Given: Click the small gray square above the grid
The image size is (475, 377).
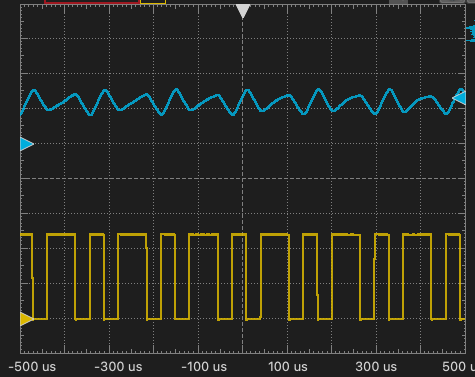Looking at the screenshot, I should point(398,2).
